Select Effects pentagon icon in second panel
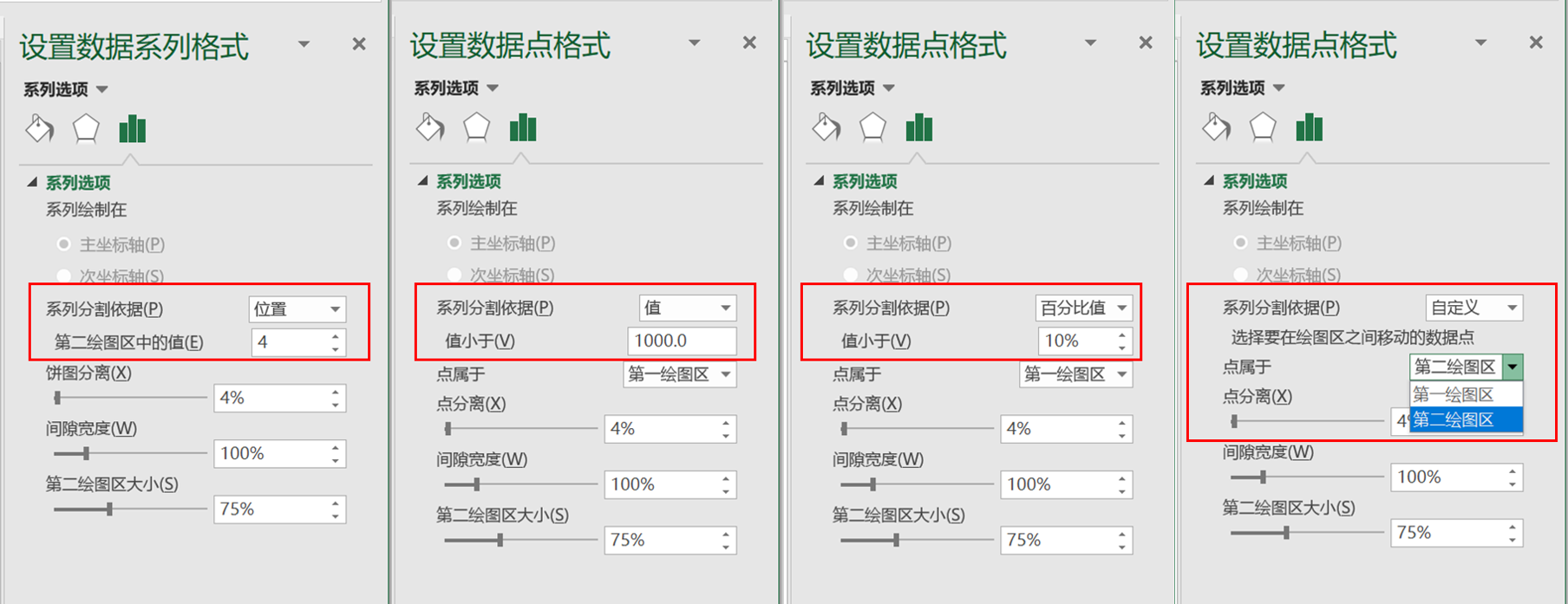The image size is (1568, 604). pos(476,127)
